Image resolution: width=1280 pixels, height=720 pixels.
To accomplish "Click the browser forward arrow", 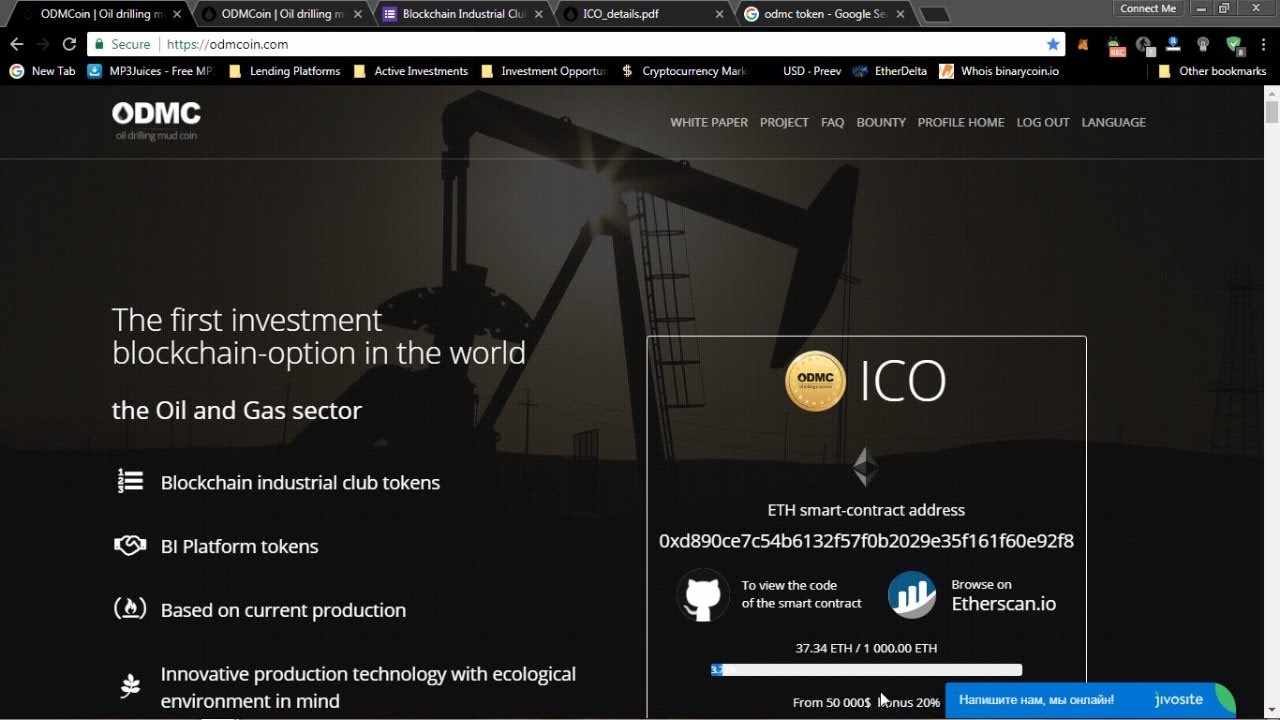I will pyautogui.click(x=43, y=45).
